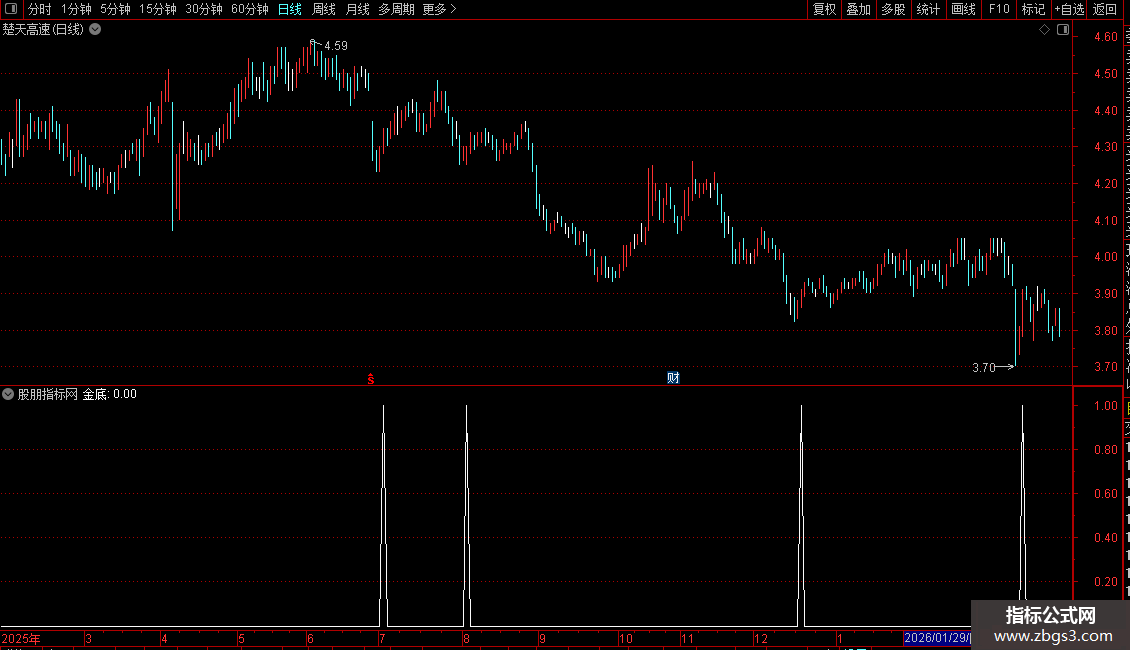The height and width of the screenshot is (650, 1130).
Task: Open the 多周期 multi-period view
Action: [396, 9]
